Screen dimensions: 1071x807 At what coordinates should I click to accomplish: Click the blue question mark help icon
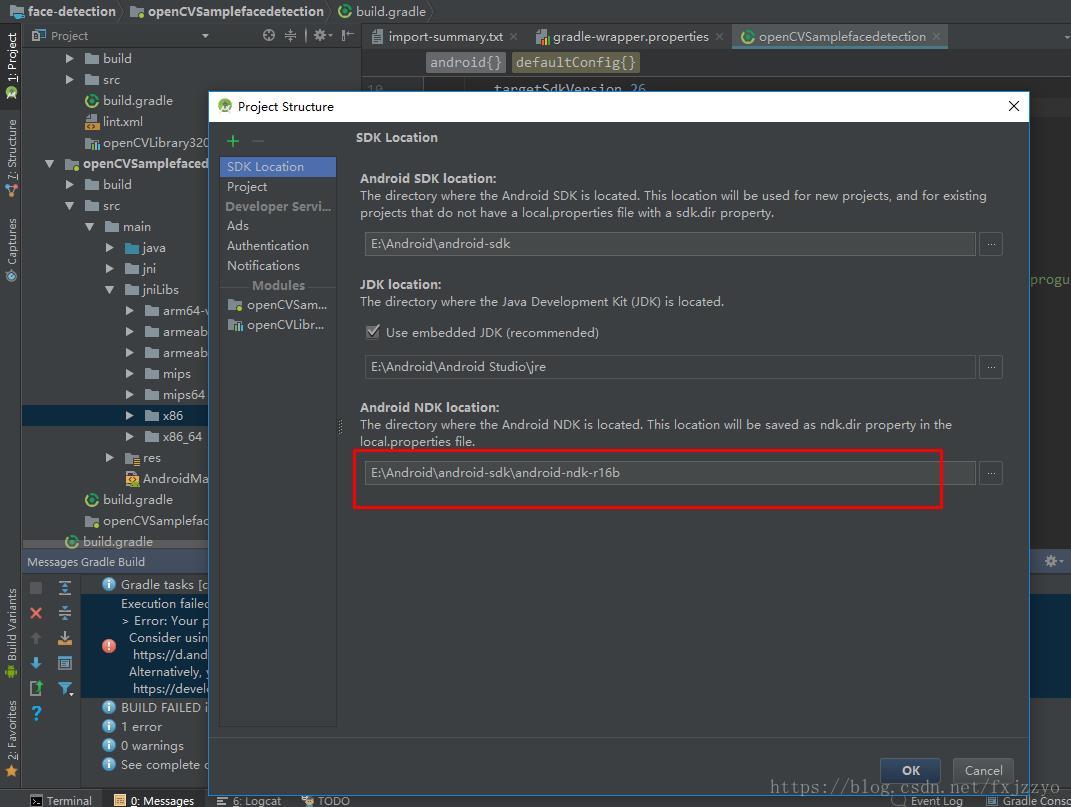point(36,713)
